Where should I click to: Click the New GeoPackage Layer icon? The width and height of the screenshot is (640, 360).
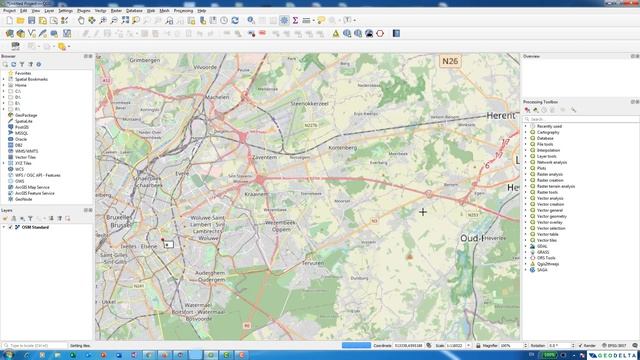20,33
